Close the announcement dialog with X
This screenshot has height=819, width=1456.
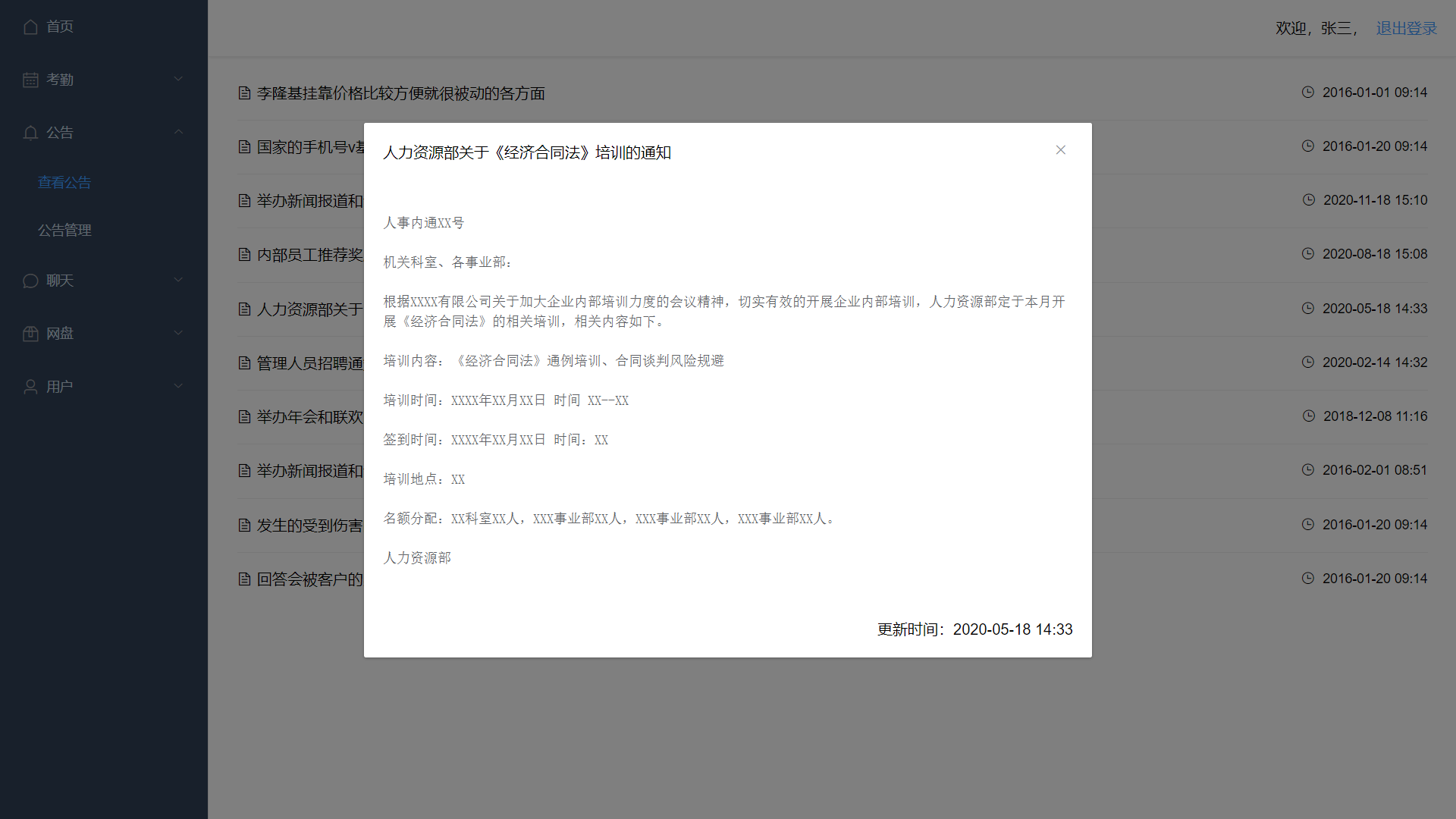tap(1060, 150)
